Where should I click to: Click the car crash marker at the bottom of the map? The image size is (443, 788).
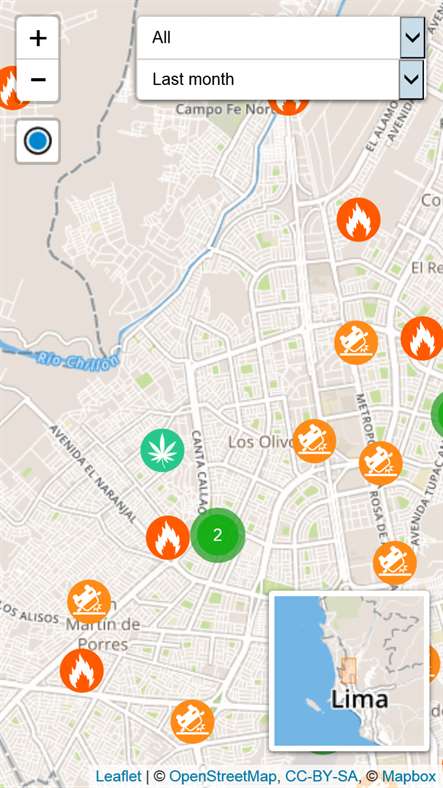tap(192, 722)
